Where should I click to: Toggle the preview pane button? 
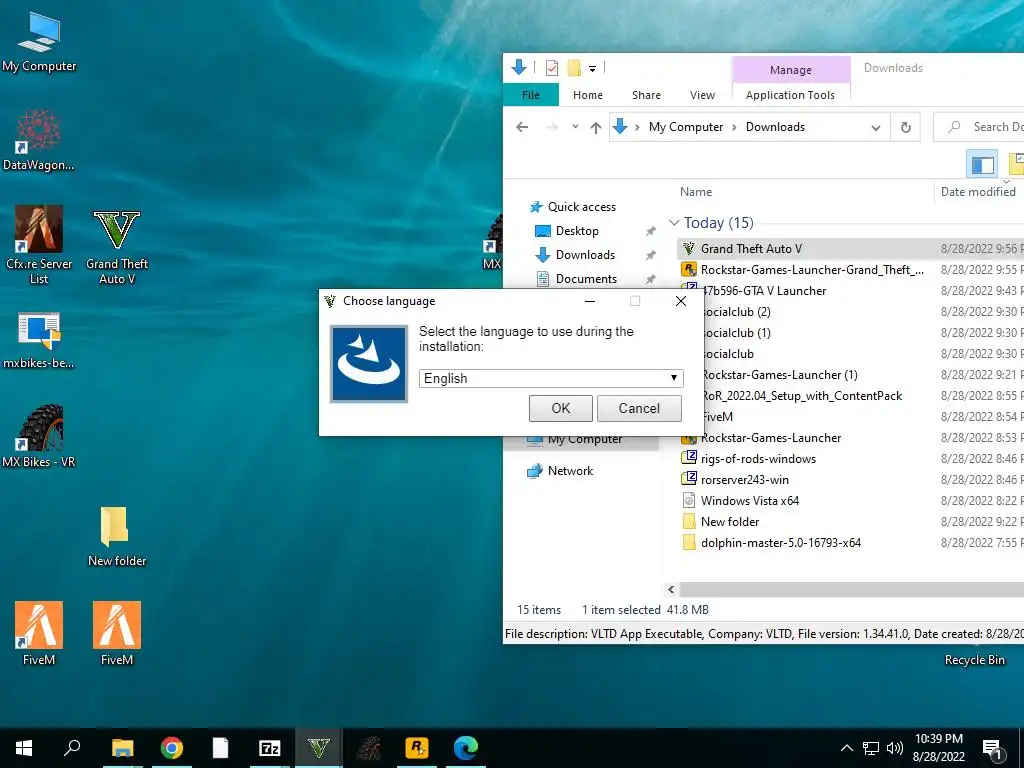pyautogui.click(x=982, y=164)
